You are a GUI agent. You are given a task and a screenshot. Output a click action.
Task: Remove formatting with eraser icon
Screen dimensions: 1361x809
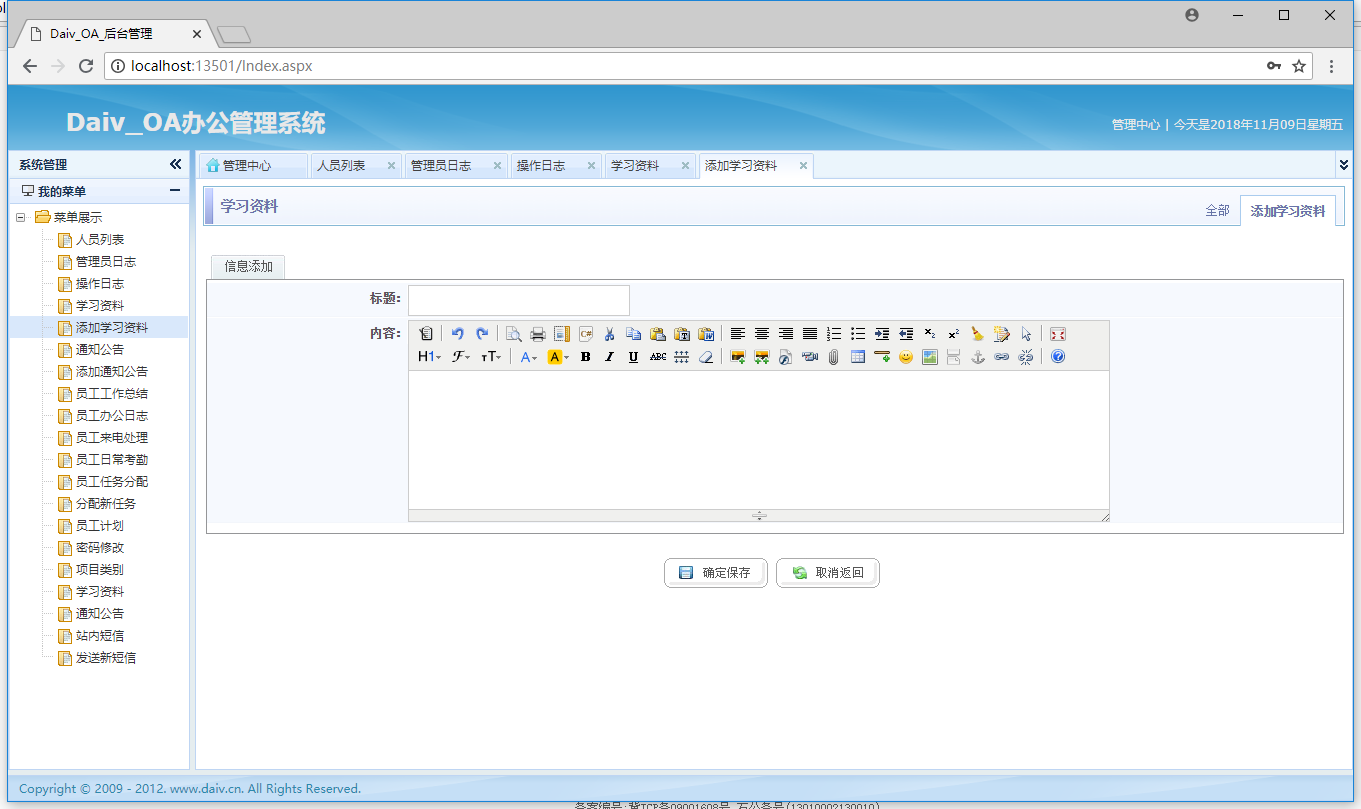(706, 357)
